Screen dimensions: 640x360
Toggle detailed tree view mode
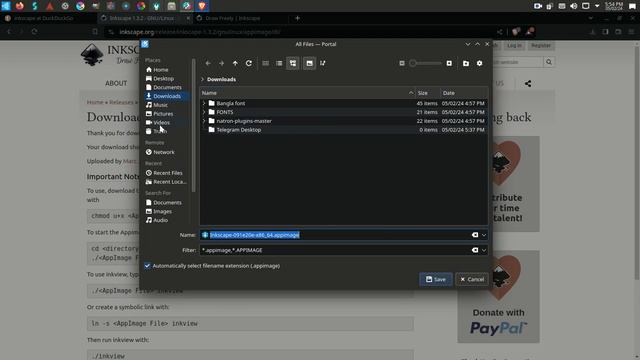[293, 63]
